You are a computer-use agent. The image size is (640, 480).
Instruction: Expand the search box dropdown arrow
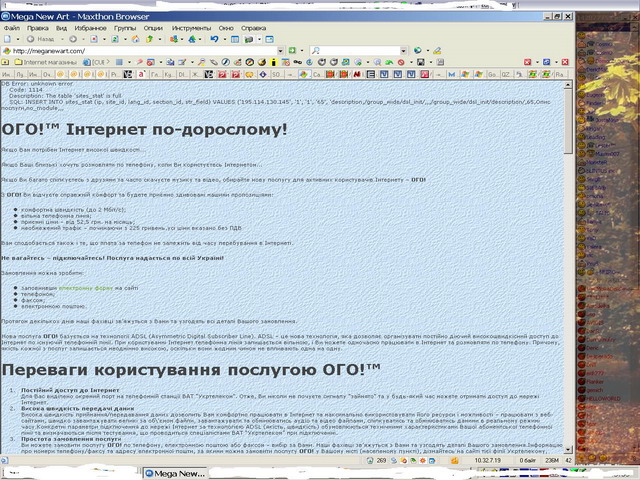point(403,51)
